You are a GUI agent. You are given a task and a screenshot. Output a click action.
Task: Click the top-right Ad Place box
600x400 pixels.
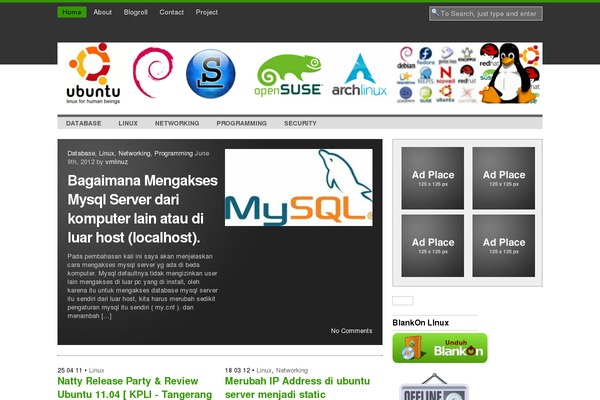pos(504,178)
